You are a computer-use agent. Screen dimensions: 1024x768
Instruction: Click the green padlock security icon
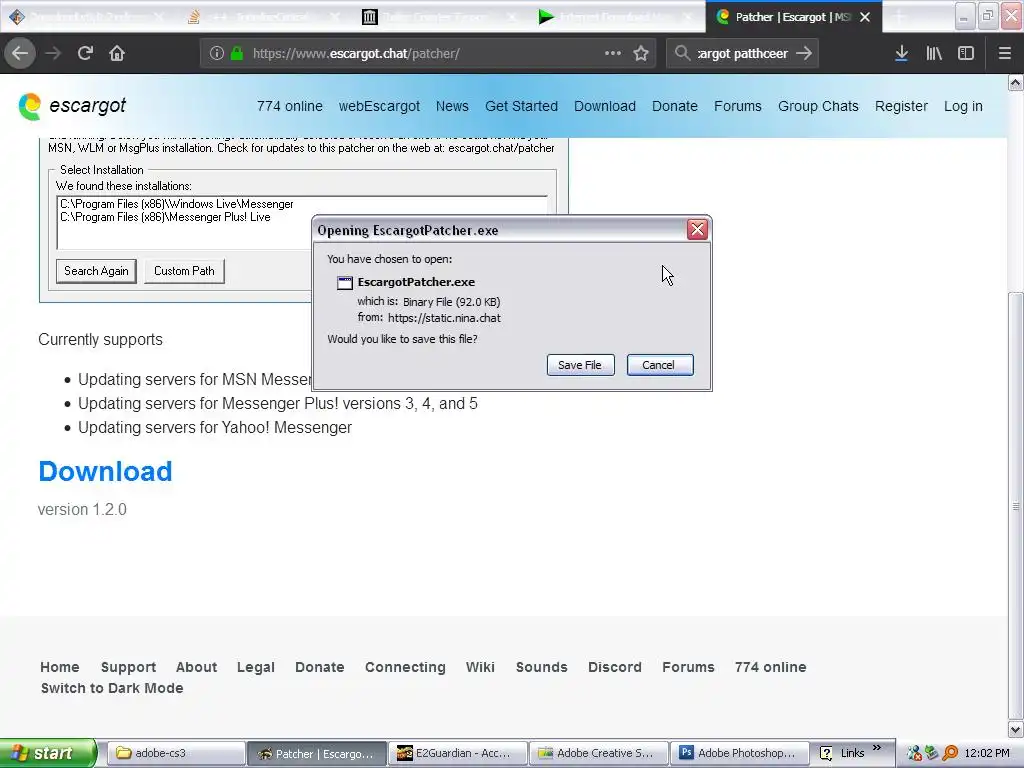point(237,54)
